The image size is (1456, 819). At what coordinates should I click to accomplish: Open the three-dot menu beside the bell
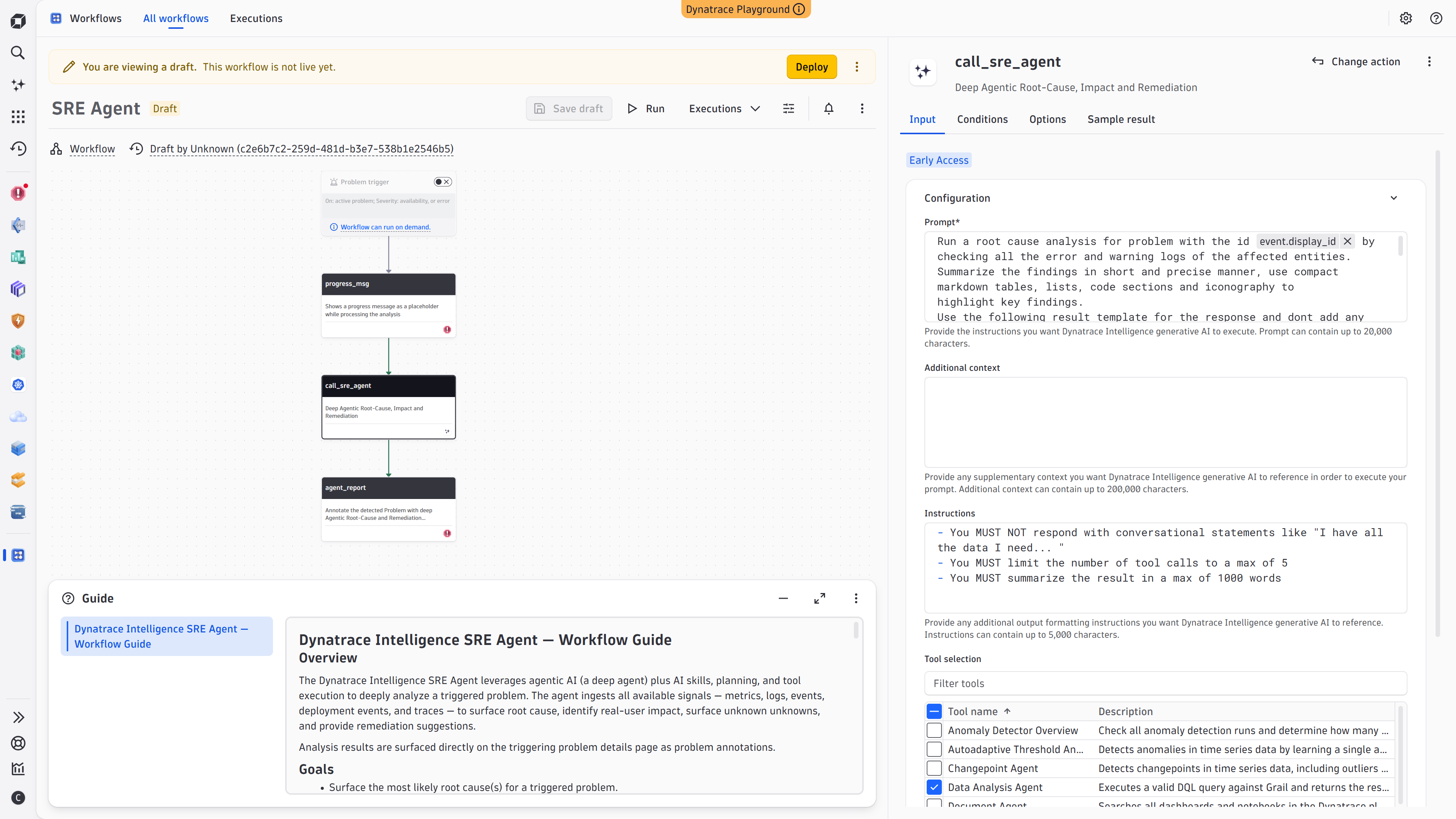point(862,108)
